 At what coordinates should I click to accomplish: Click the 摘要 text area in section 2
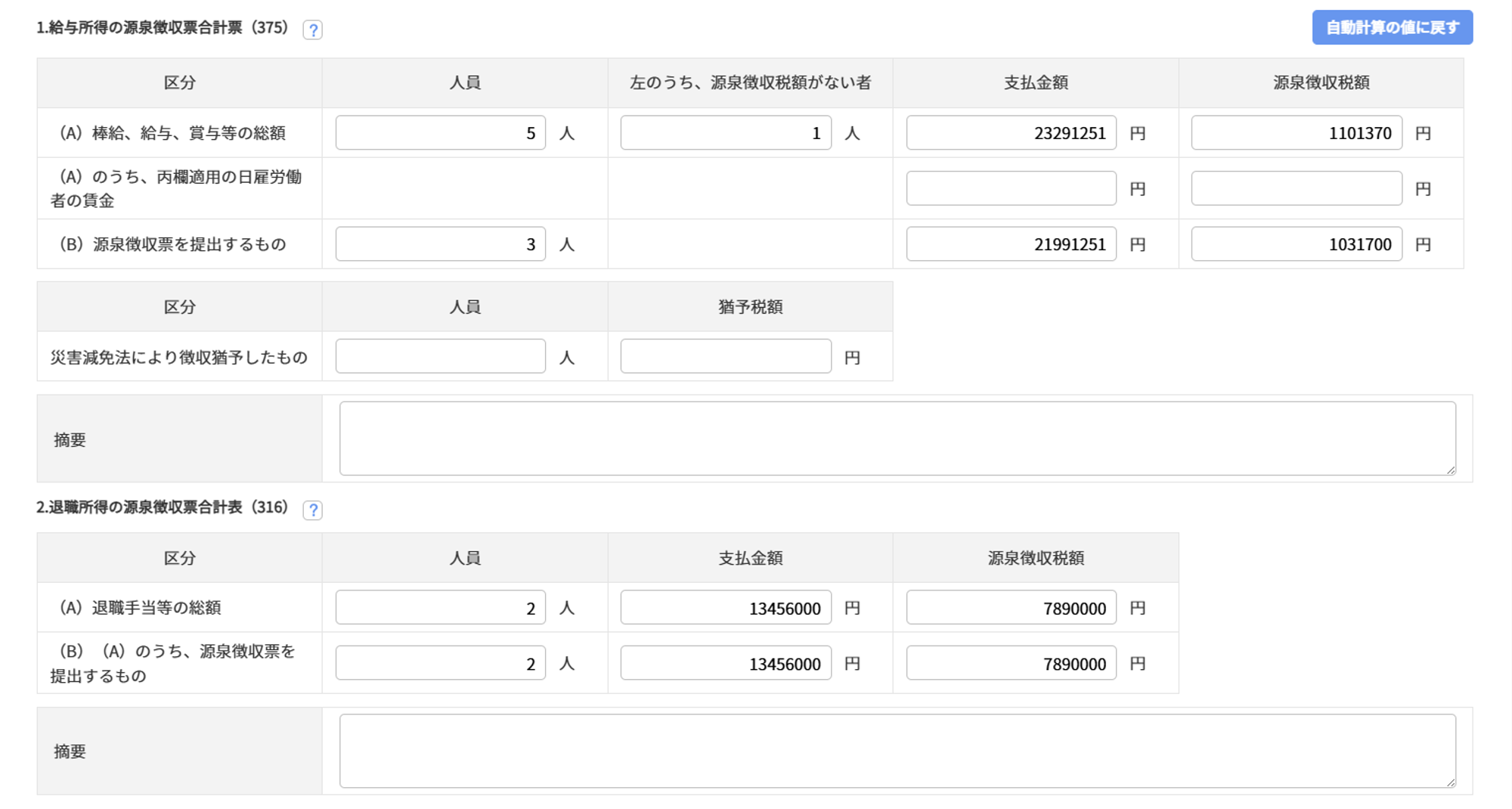click(x=897, y=751)
